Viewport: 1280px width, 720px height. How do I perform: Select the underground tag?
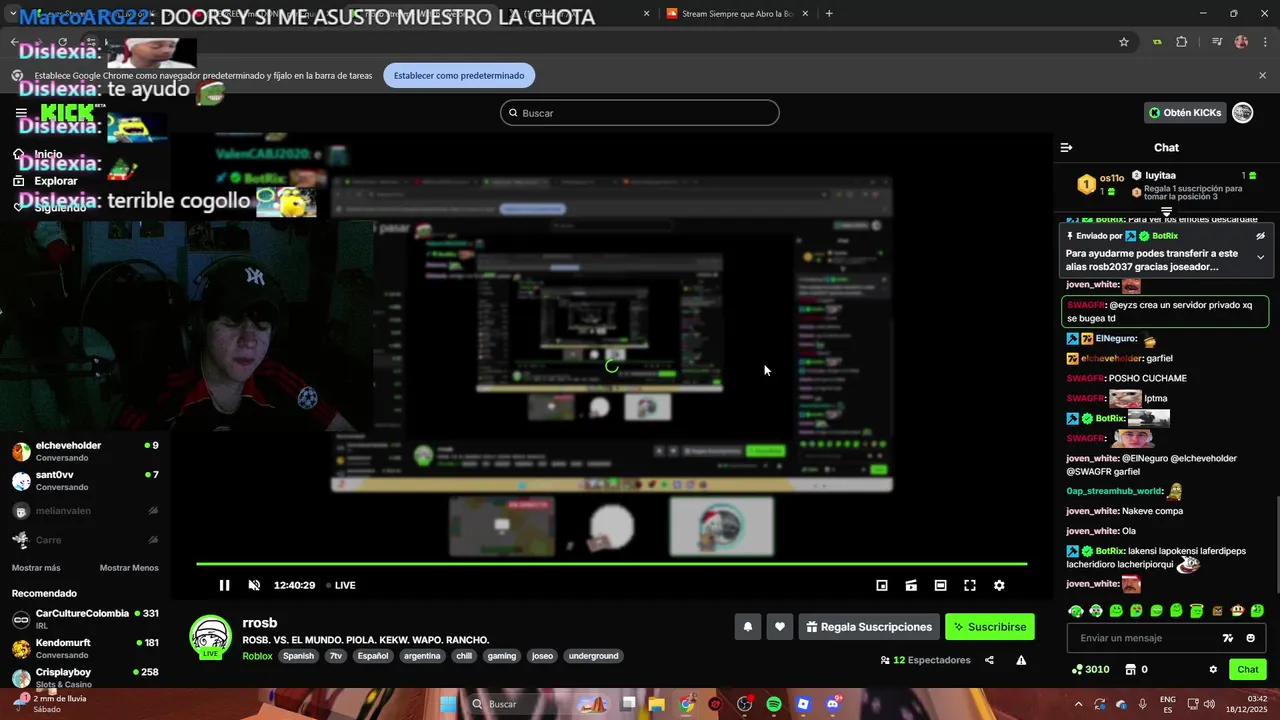click(x=594, y=656)
